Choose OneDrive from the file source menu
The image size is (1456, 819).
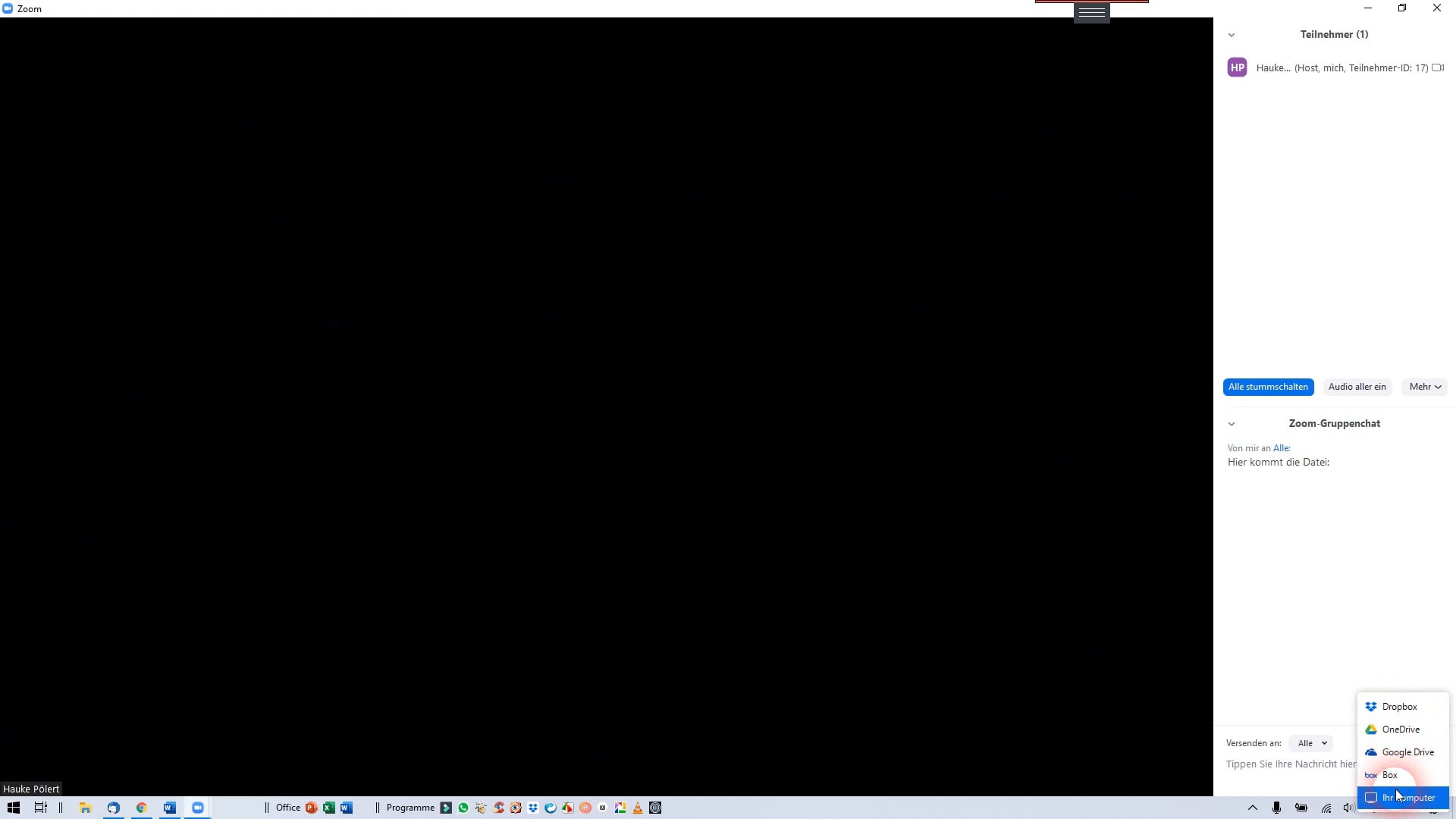[x=1402, y=730]
